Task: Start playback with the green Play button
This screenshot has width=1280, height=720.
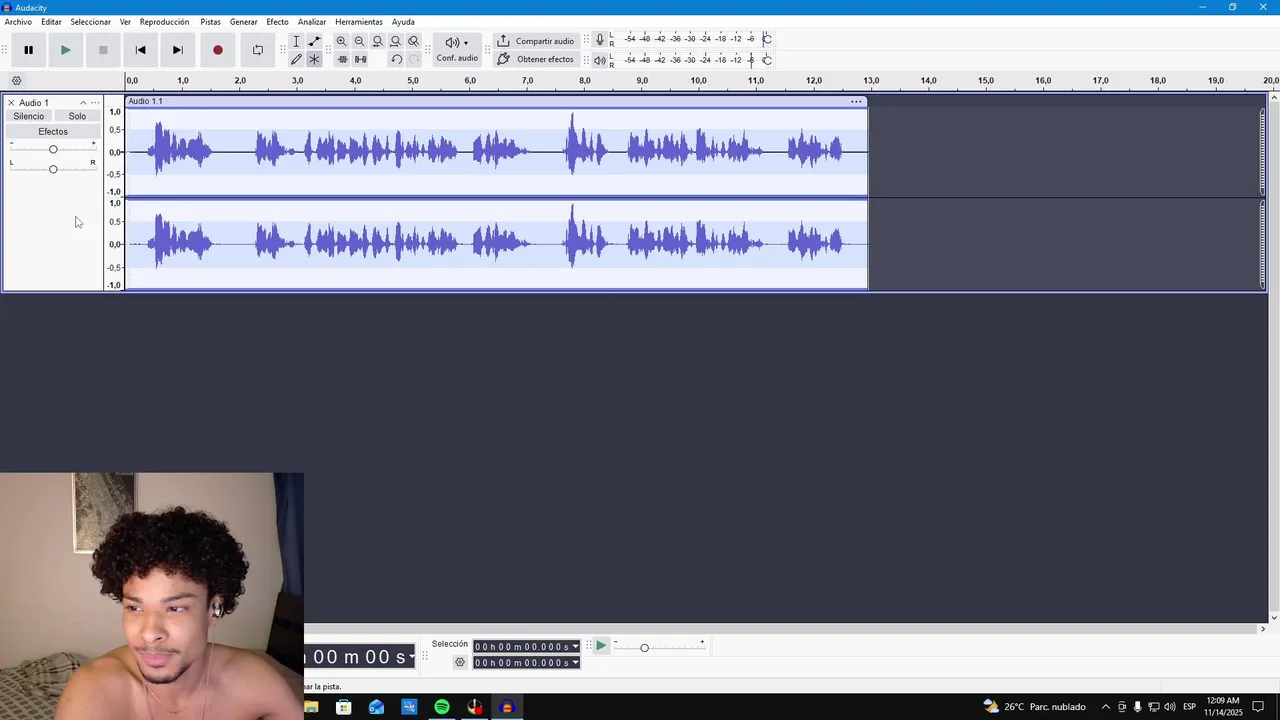Action: pyautogui.click(x=65, y=50)
